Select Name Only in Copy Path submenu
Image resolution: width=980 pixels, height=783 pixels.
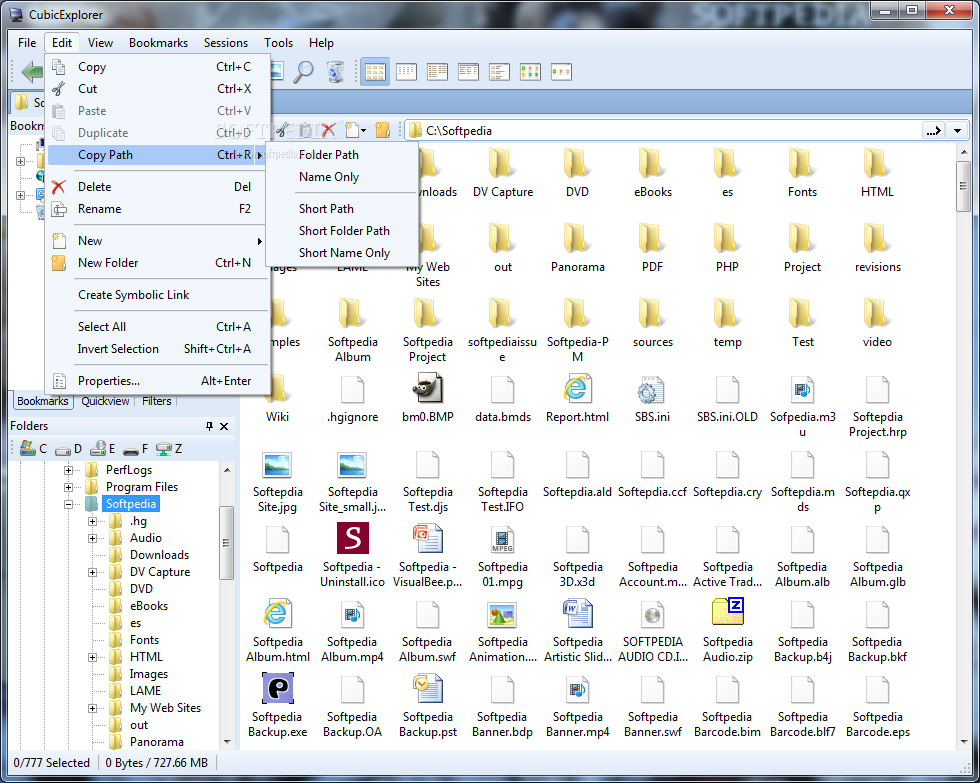pyautogui.click(x=342, y=177)
